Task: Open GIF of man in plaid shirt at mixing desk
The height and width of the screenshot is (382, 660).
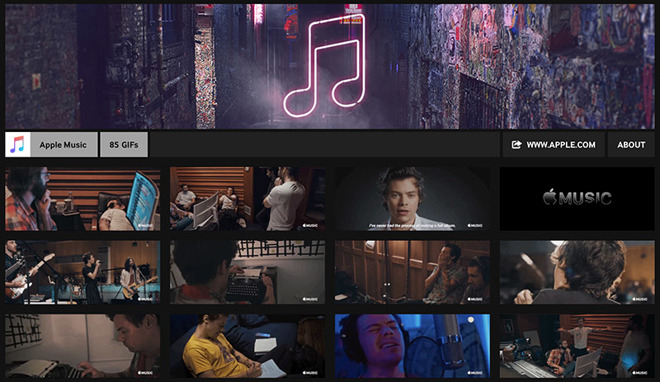Action: 82,199
